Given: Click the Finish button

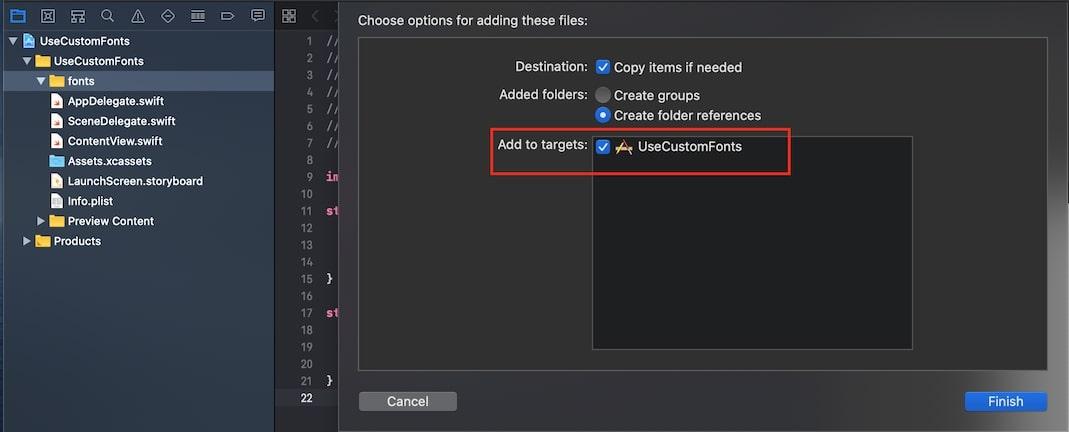Looking at the screenshot, I should tap(1005, 401).
